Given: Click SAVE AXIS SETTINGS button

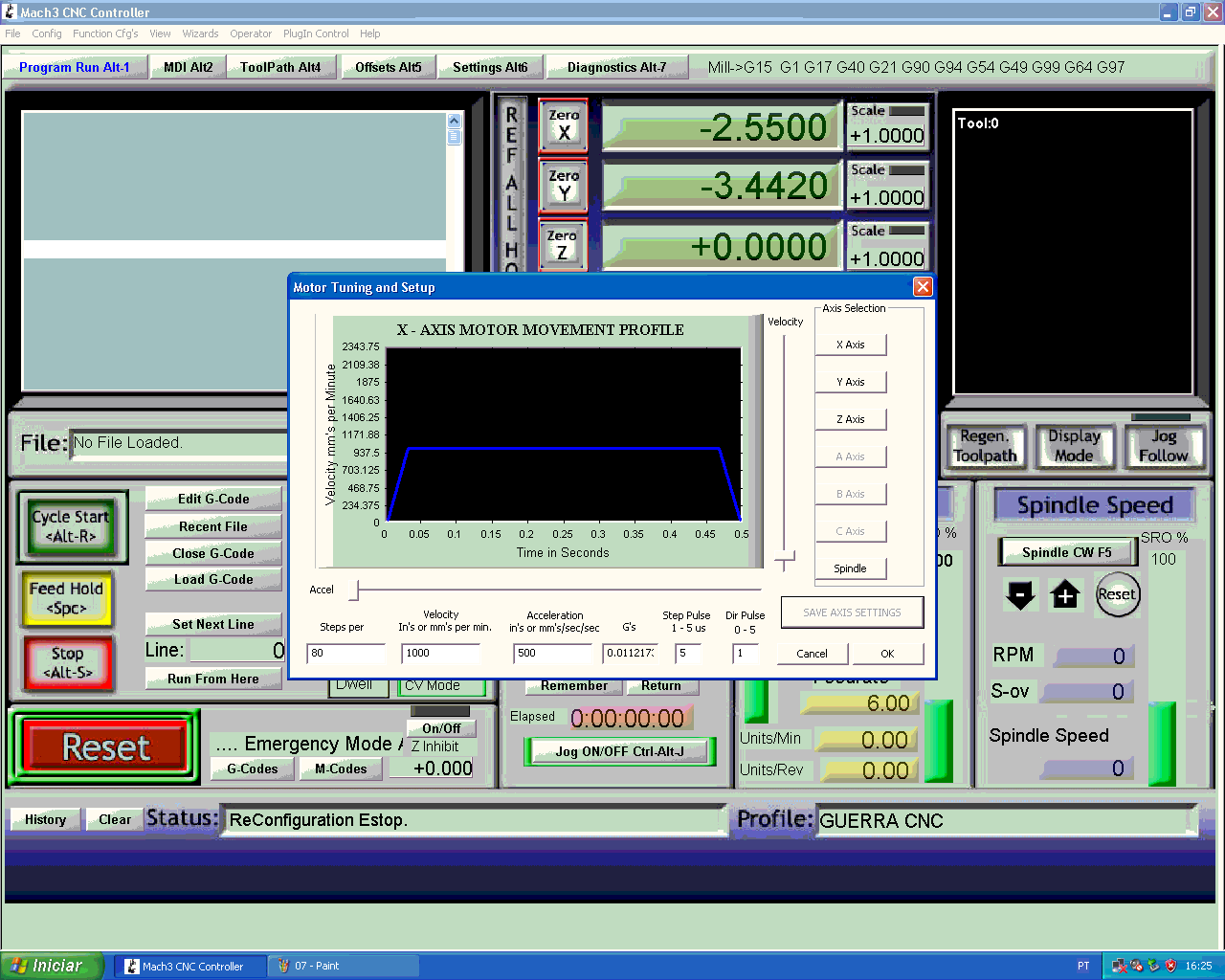Looking at the screenshot, I should pyautogui.click(x=852, y=612).
